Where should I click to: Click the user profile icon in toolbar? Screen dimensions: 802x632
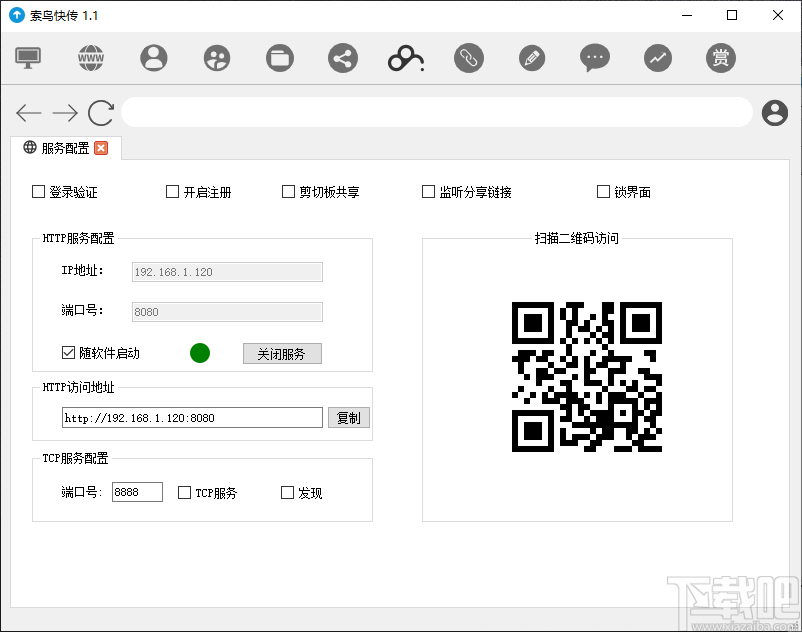coord(153,57)
